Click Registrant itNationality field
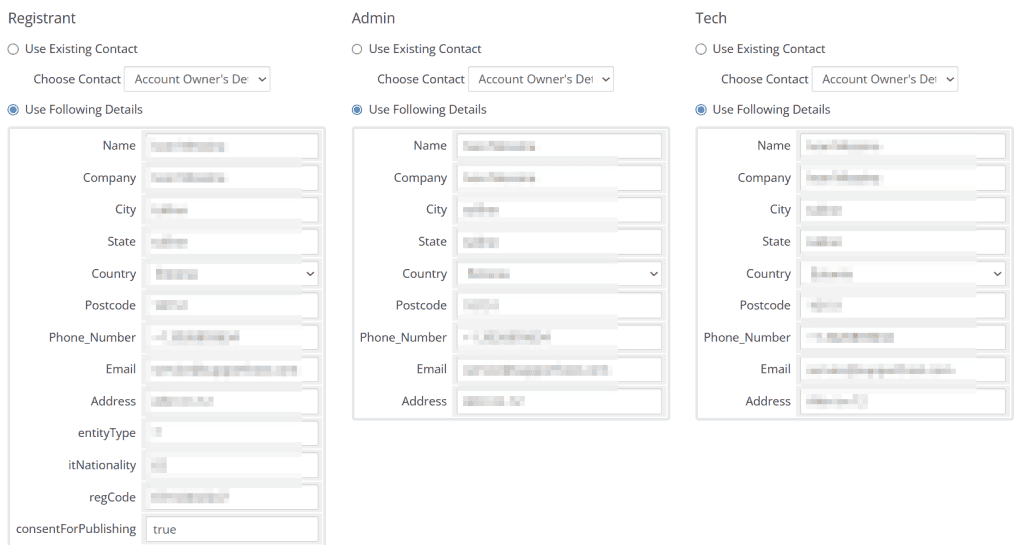The height and width of the screenshot is (545, 1024). coord(232,465)
